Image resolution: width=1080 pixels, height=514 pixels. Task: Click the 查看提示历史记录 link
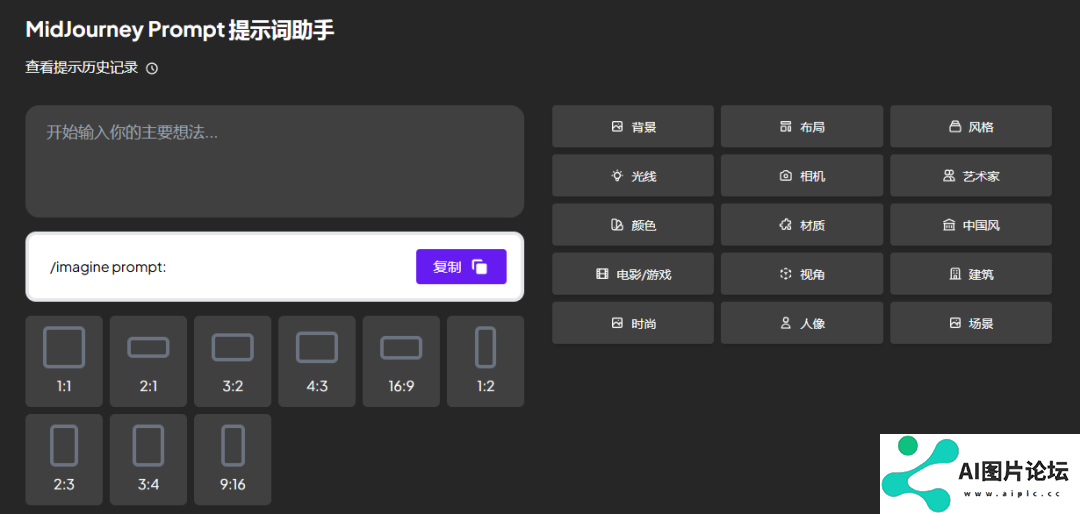pyautogui.click(x=82, y=68)
